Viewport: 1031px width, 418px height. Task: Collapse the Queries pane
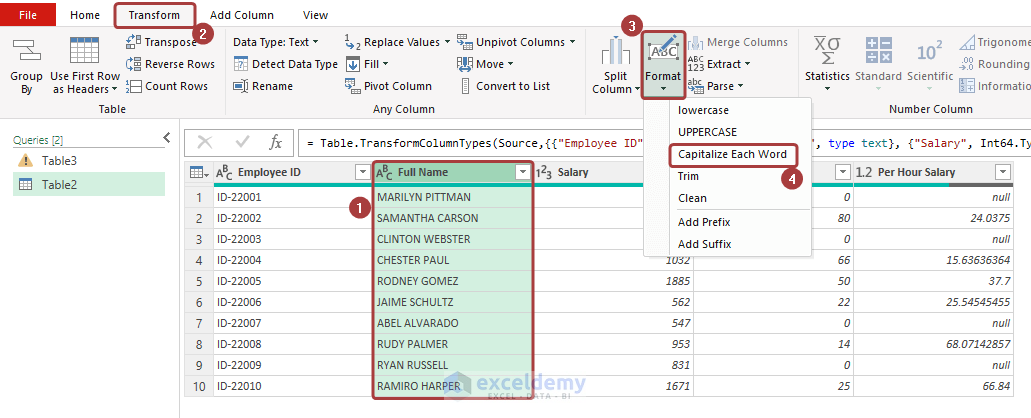pos(166,138)
